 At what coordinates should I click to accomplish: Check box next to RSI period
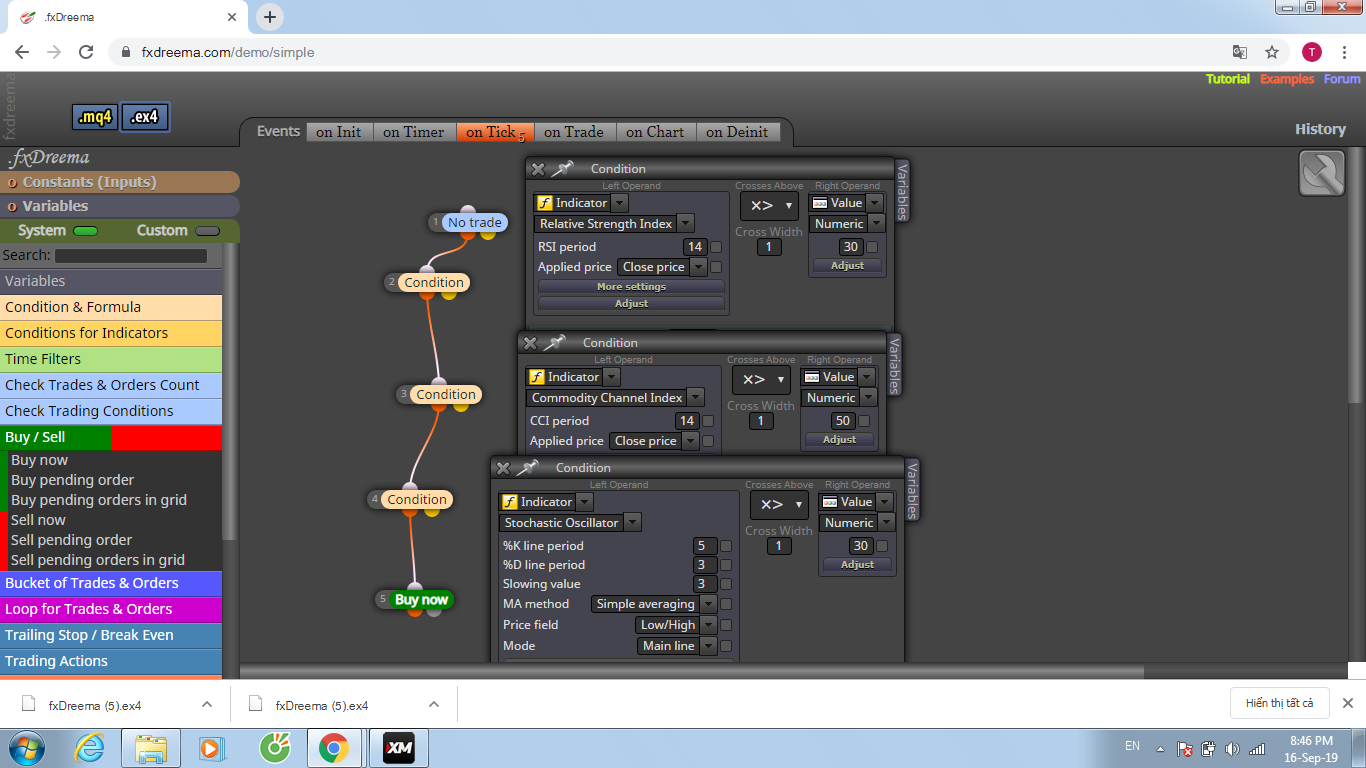click(716, 247)
